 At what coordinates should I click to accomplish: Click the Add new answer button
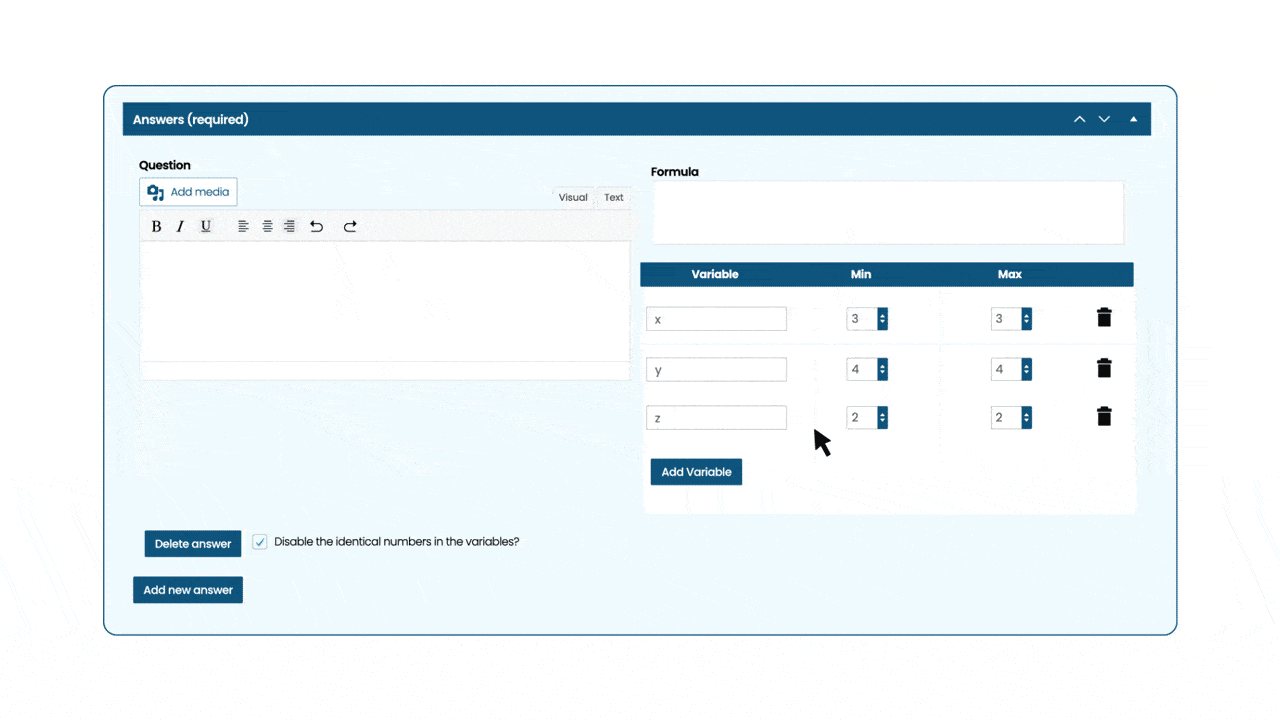pyautogui.click(x=188, y=590)
